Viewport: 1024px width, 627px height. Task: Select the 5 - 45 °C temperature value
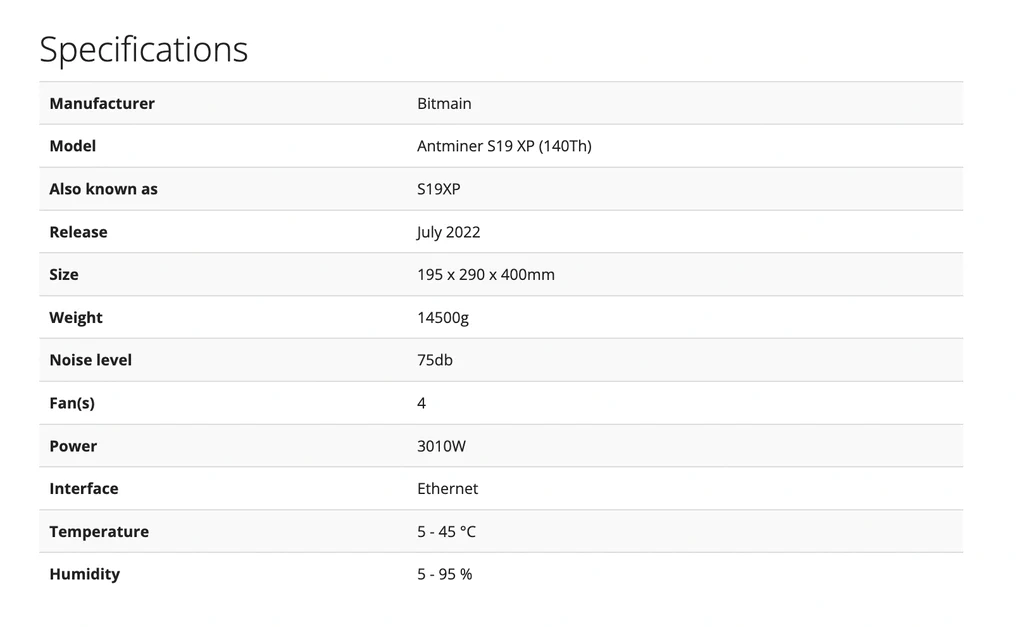click(x=446, y=532)
